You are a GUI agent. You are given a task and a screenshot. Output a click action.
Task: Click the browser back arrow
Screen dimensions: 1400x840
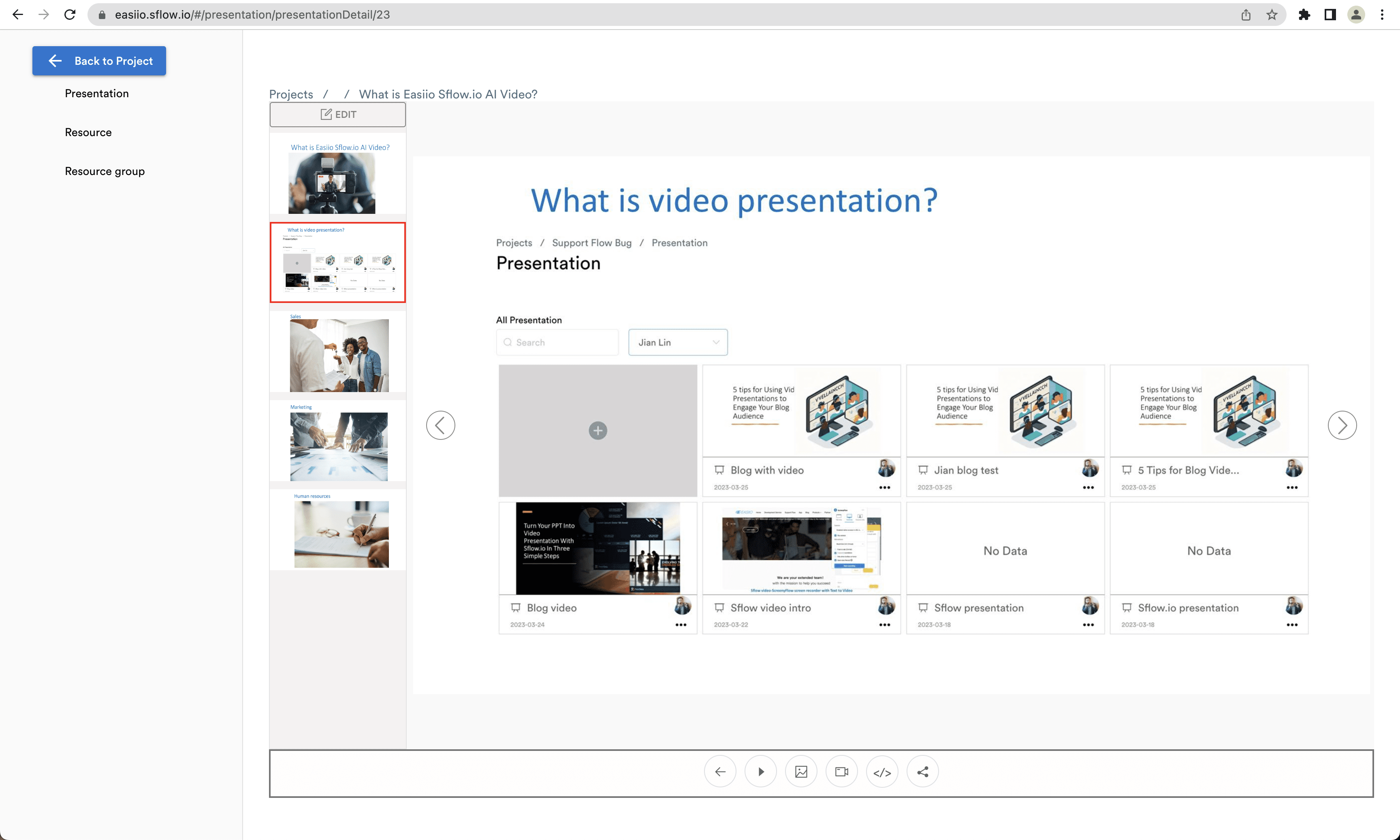(17, 15)
